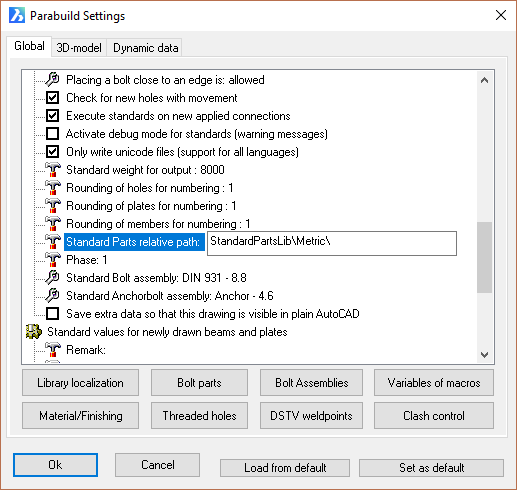Check Save extra data for plain AutoCAD

[52, 314]
